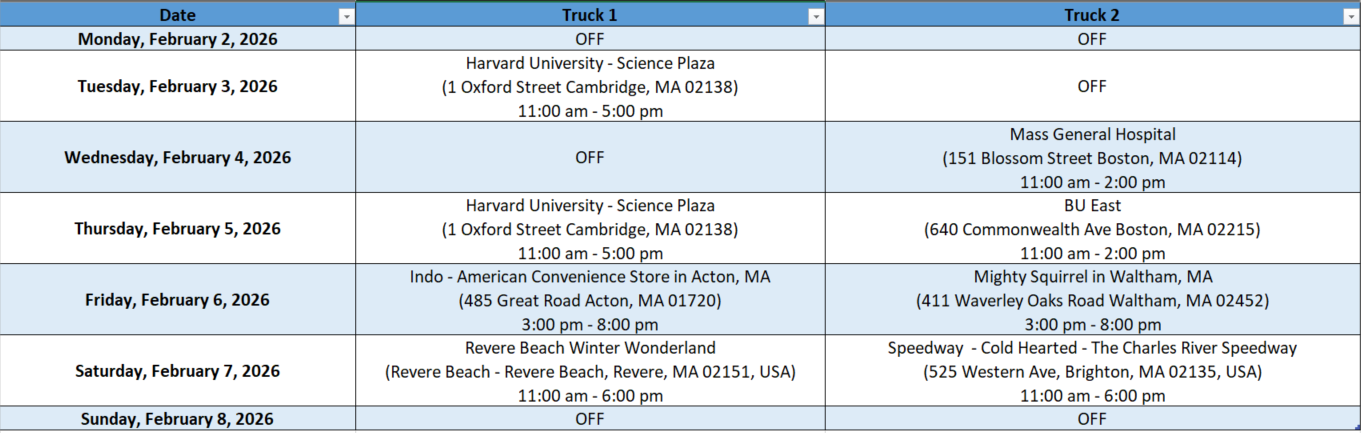Select the Charles River Speedway cell
The height and width of the screenshot is (433, 1361).
1092,371
